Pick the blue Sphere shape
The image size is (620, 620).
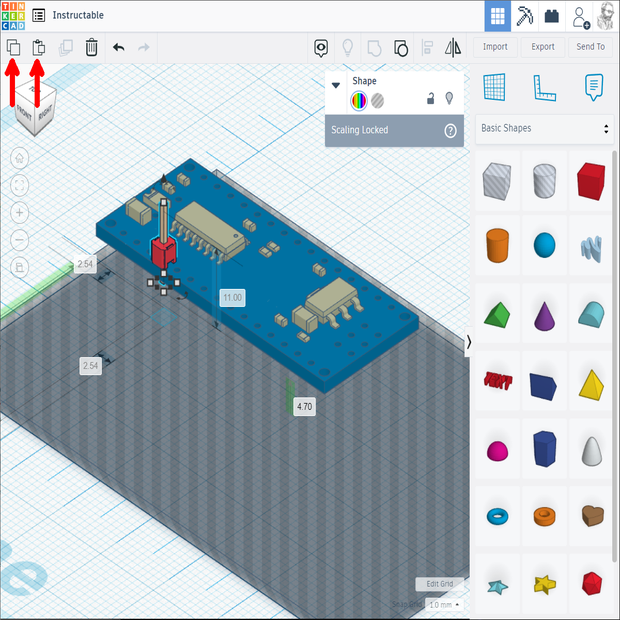coord(544,245)
